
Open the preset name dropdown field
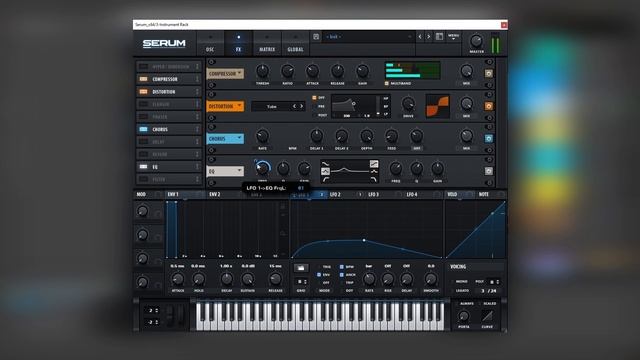click(x=368, y=37)
